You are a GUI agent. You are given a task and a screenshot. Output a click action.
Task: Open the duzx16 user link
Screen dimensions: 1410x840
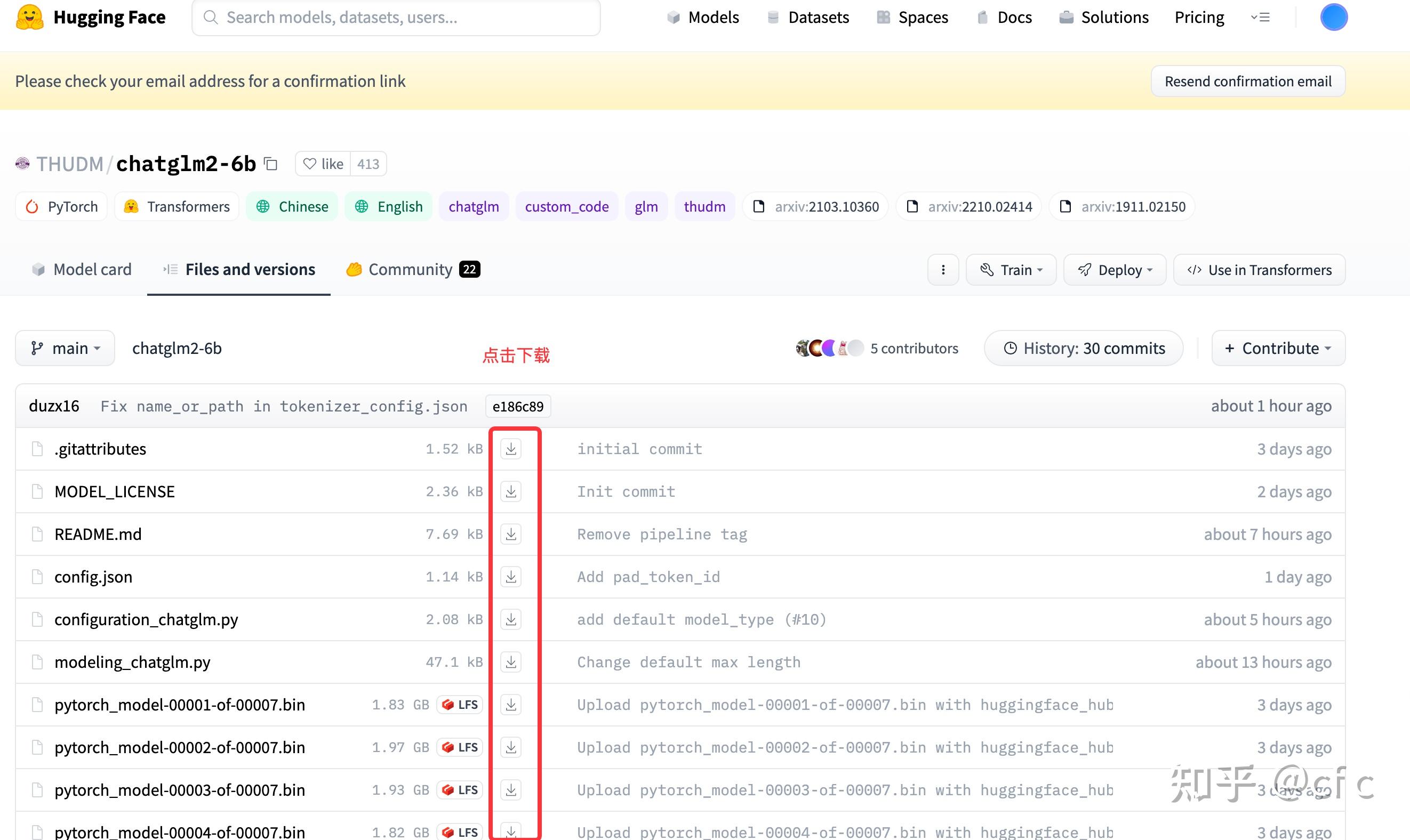click(x=54, y=406)
